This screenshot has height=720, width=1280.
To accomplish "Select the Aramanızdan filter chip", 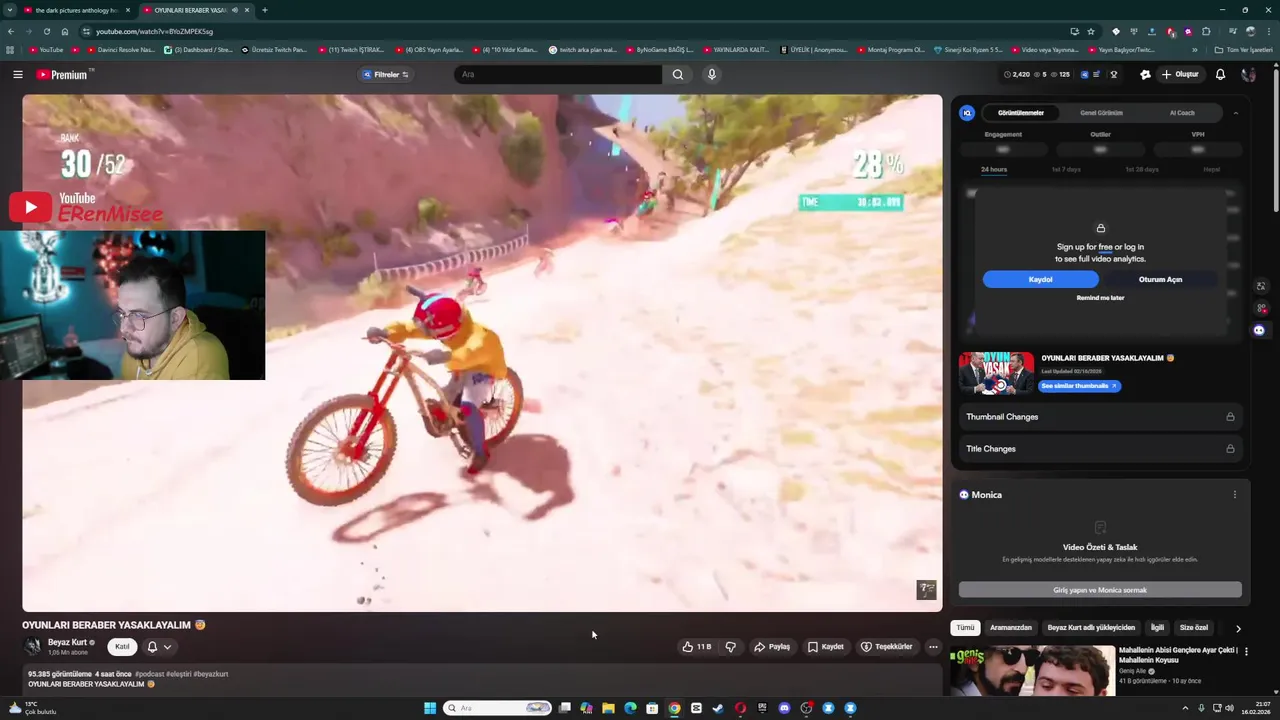I will pos(1010,628).
